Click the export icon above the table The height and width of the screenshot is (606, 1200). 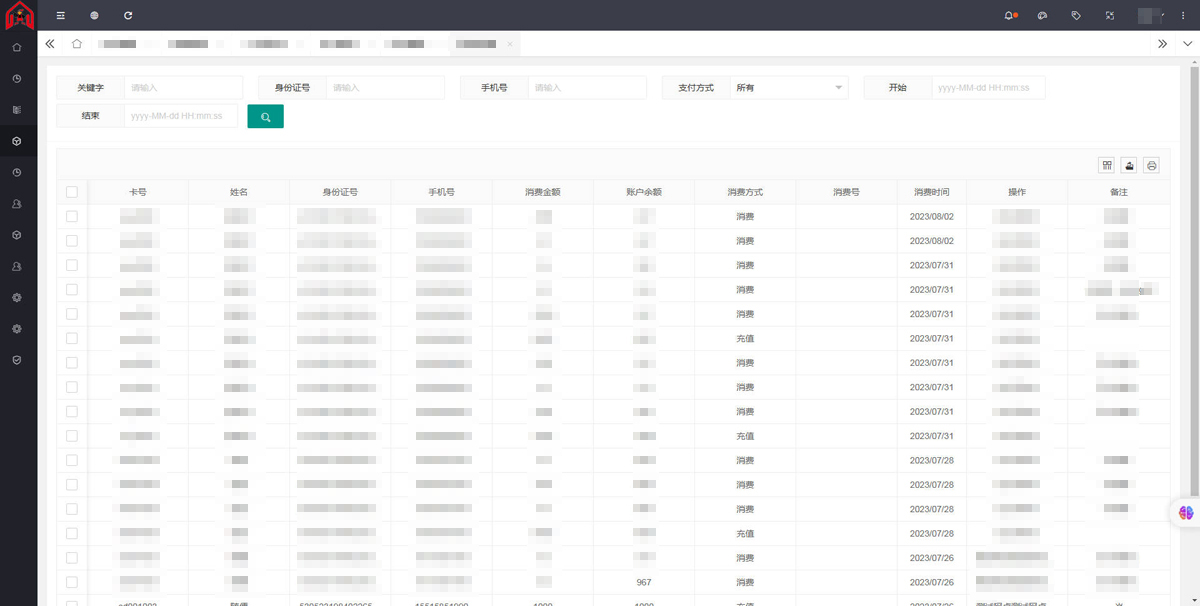pyautogui.click(x=1129, y=165)
